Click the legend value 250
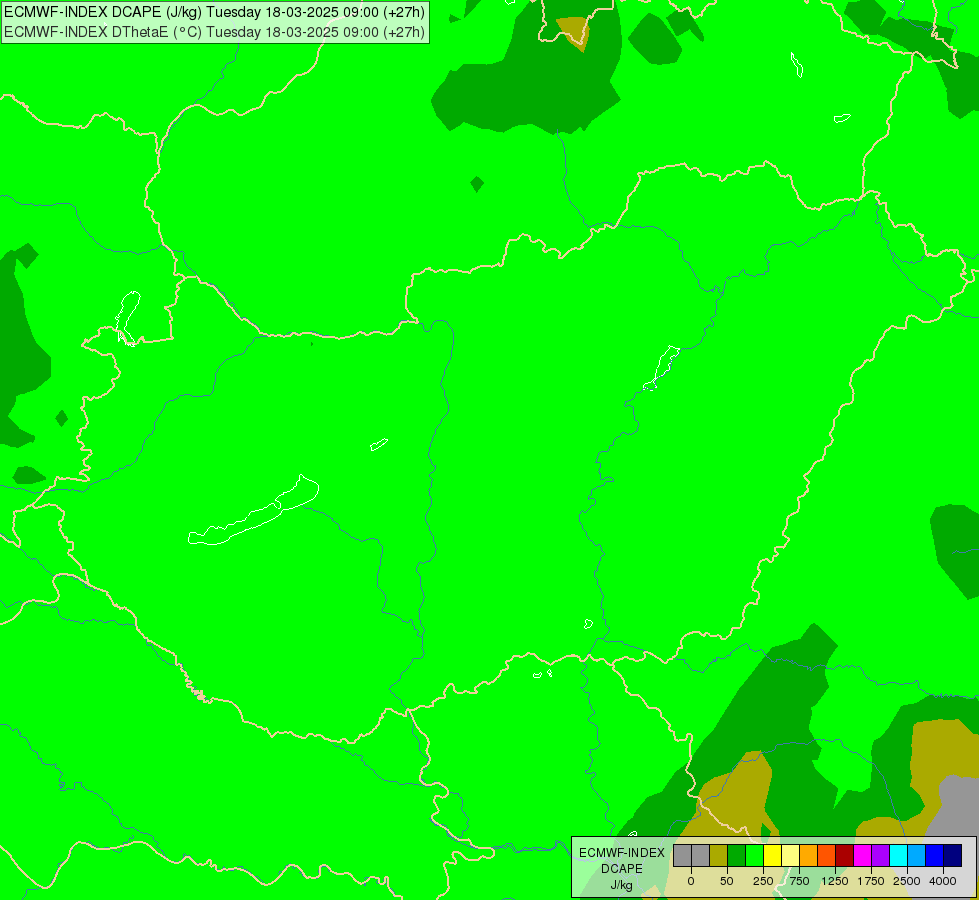This screenshot has width=979, height=900. tap(763, 881)
